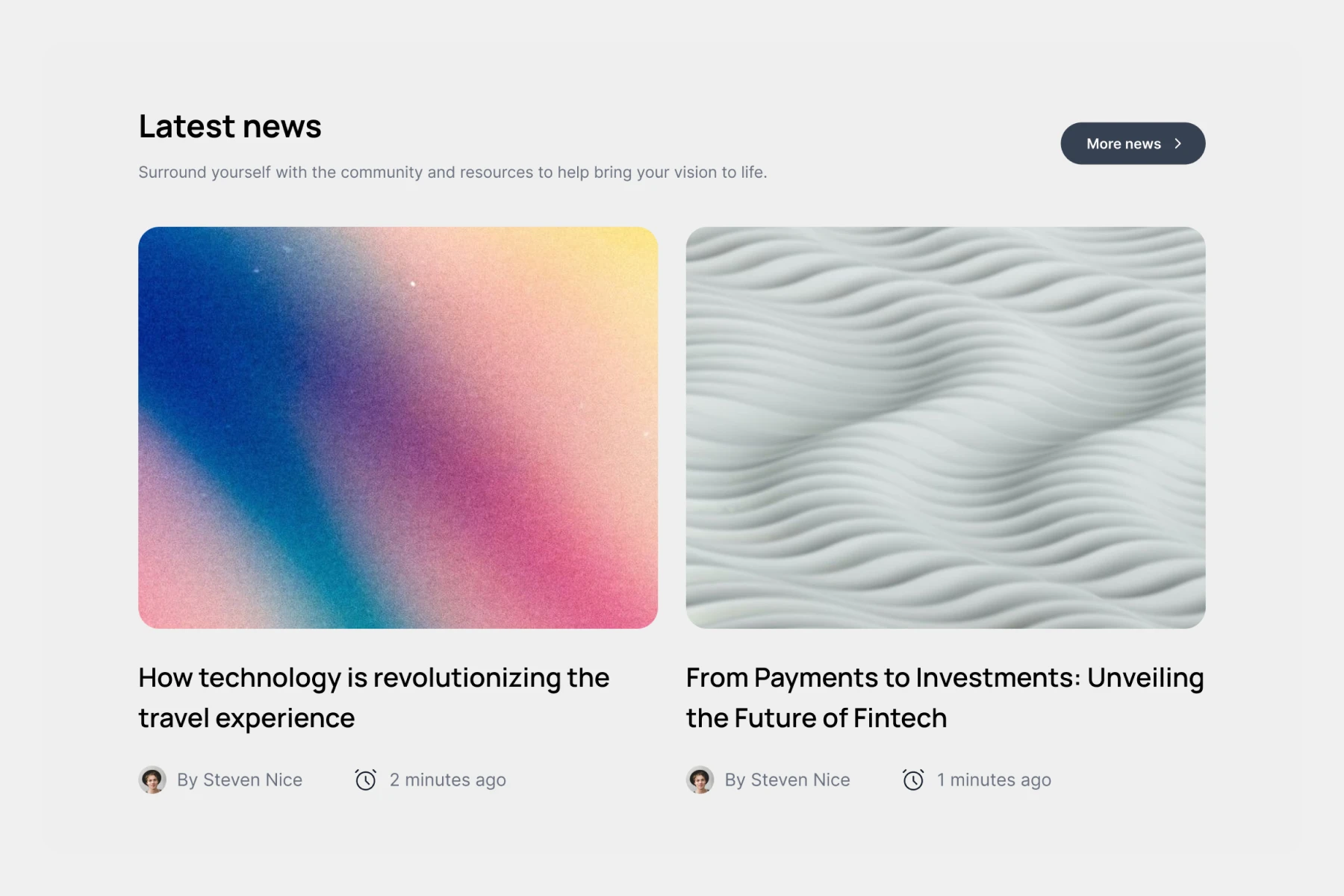Open Steven Nice's avatar on the travel article
This screenshot has width=1344, height=896.
152,780
